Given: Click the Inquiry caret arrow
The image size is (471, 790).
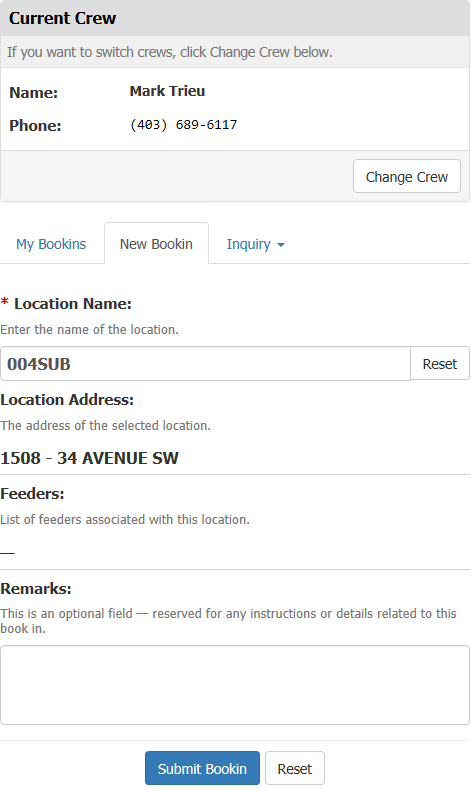Looking at the screenshot, I should [281, 245].
